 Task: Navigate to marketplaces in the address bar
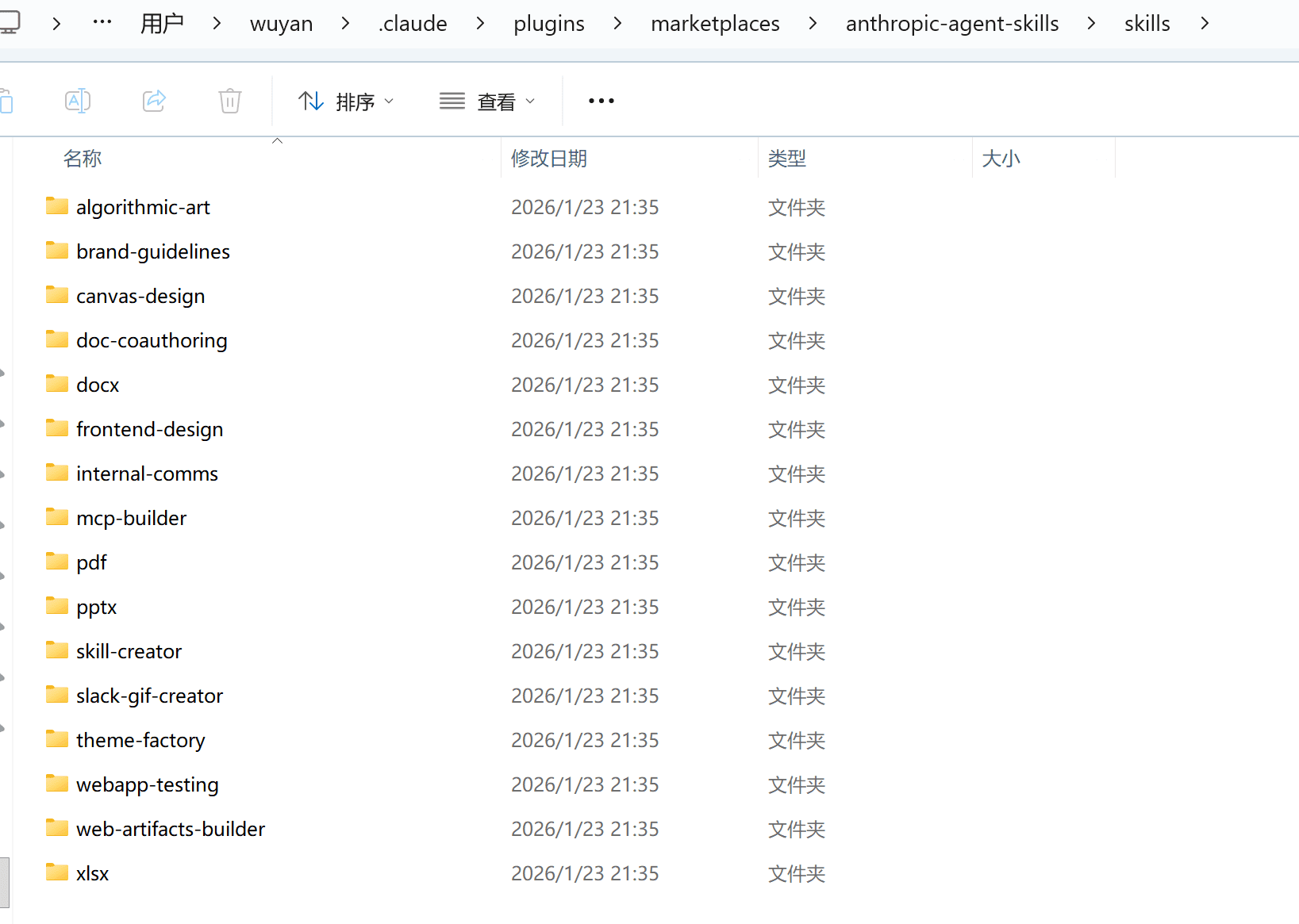point(715,24)
